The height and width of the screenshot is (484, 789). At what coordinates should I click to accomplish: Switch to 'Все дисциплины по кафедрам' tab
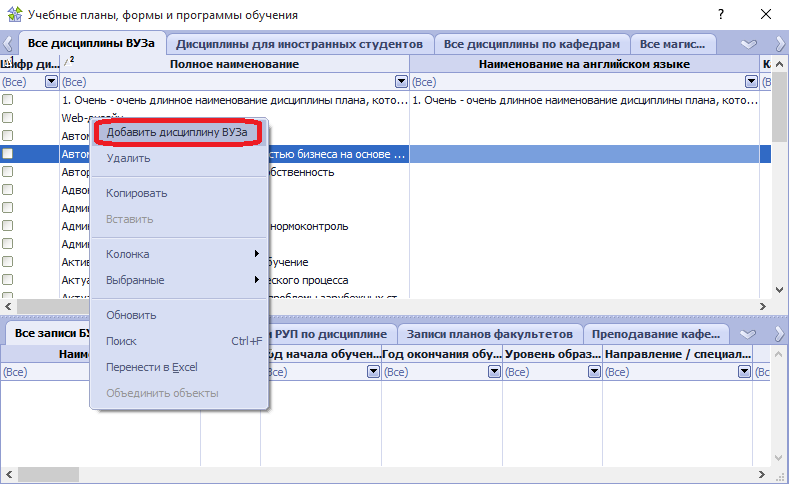532,44
